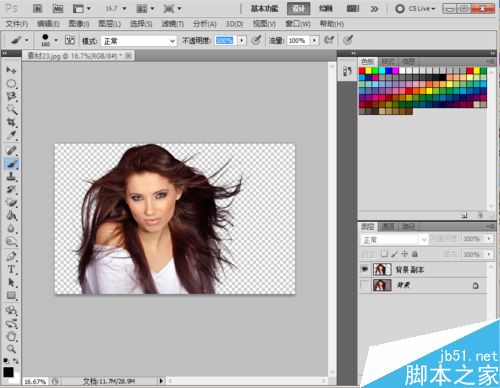Click the foreground color black swatch
The width and height of the screenshot is (500, 388).
point(8,372)
